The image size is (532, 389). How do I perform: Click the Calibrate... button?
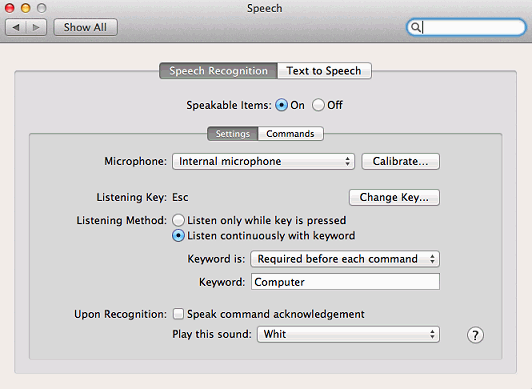[x=400, y=161]
